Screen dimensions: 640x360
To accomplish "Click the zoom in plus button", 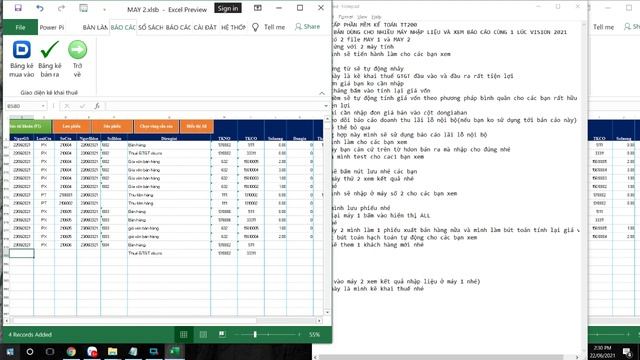I will click(x=299, y=335).
